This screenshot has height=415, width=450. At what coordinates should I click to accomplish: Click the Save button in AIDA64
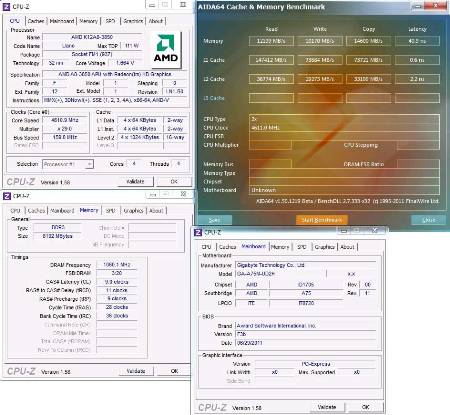pyautogui.click(x=214, y=220)
